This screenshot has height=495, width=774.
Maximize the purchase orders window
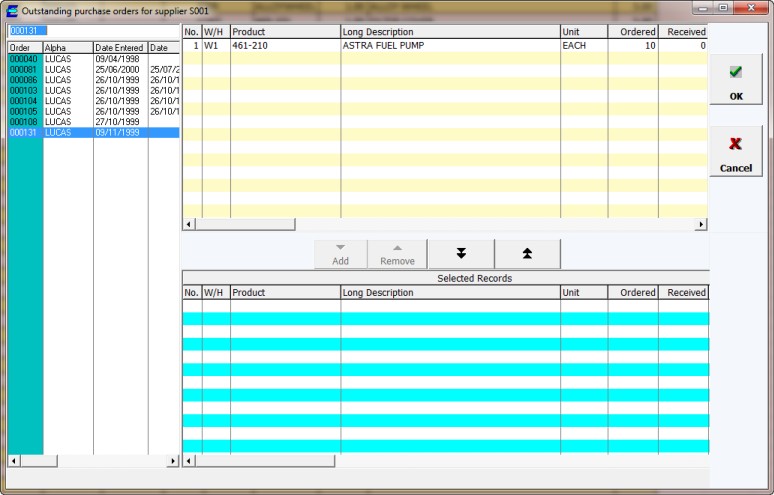724,8
